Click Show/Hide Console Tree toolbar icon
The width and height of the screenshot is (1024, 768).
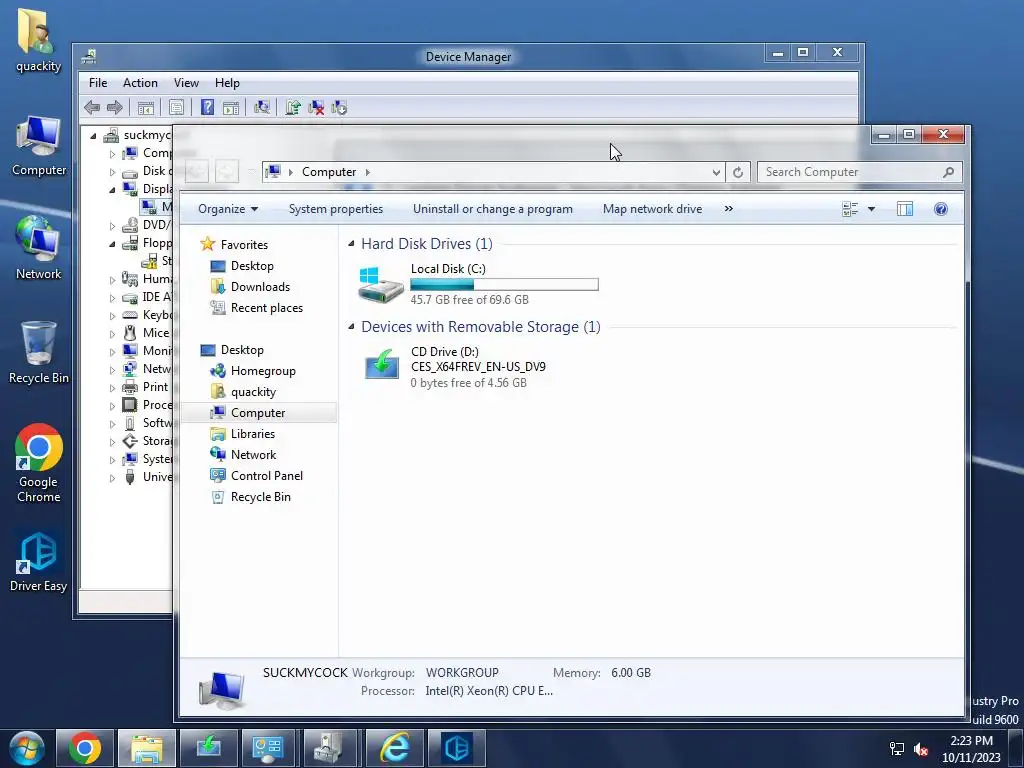coord(146,107)
